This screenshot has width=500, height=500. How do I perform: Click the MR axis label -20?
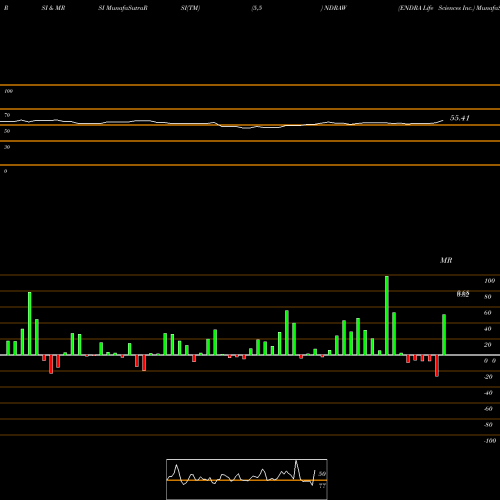click(488, 377)
